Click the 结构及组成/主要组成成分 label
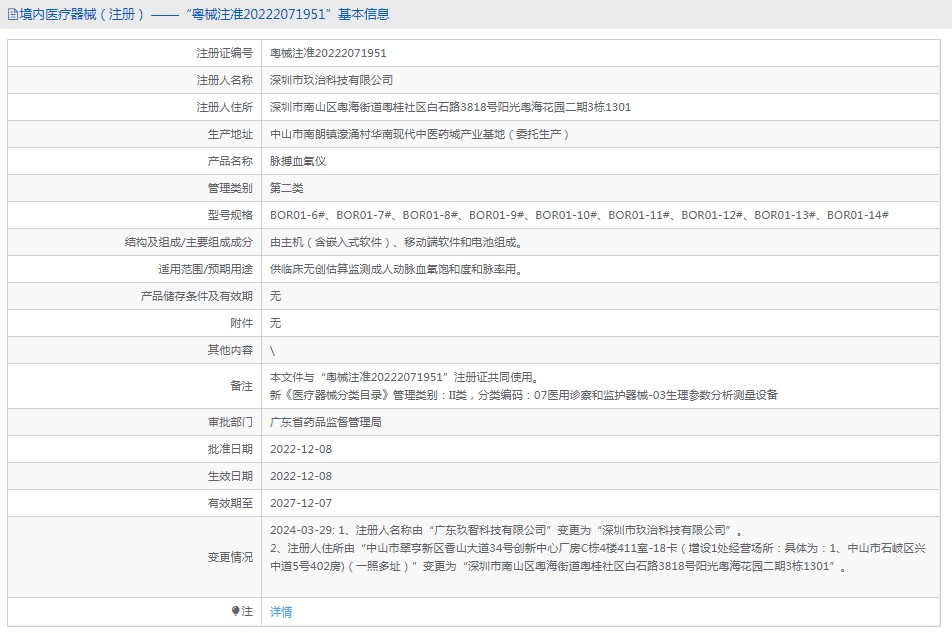The image size is (952, 633). tap(189, 242)
